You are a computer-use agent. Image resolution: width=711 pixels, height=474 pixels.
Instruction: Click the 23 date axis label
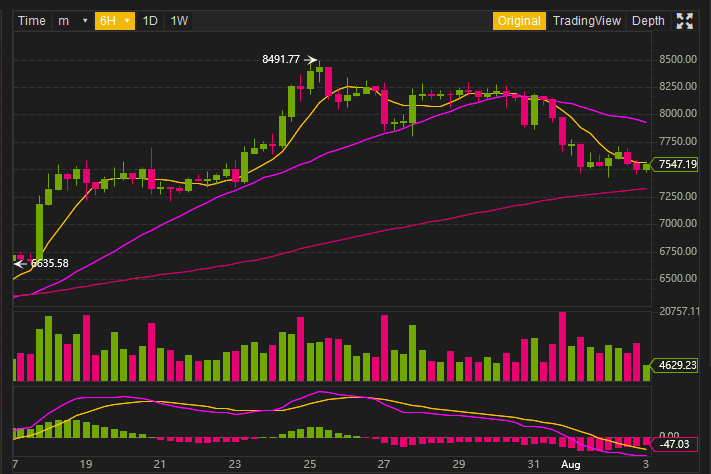pos(234,464)
